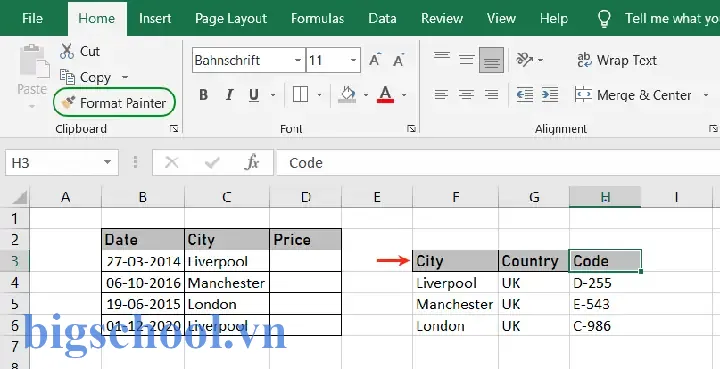The image size is (720, 369).
Task: Align text left
Action: click(x=441, y=95)
